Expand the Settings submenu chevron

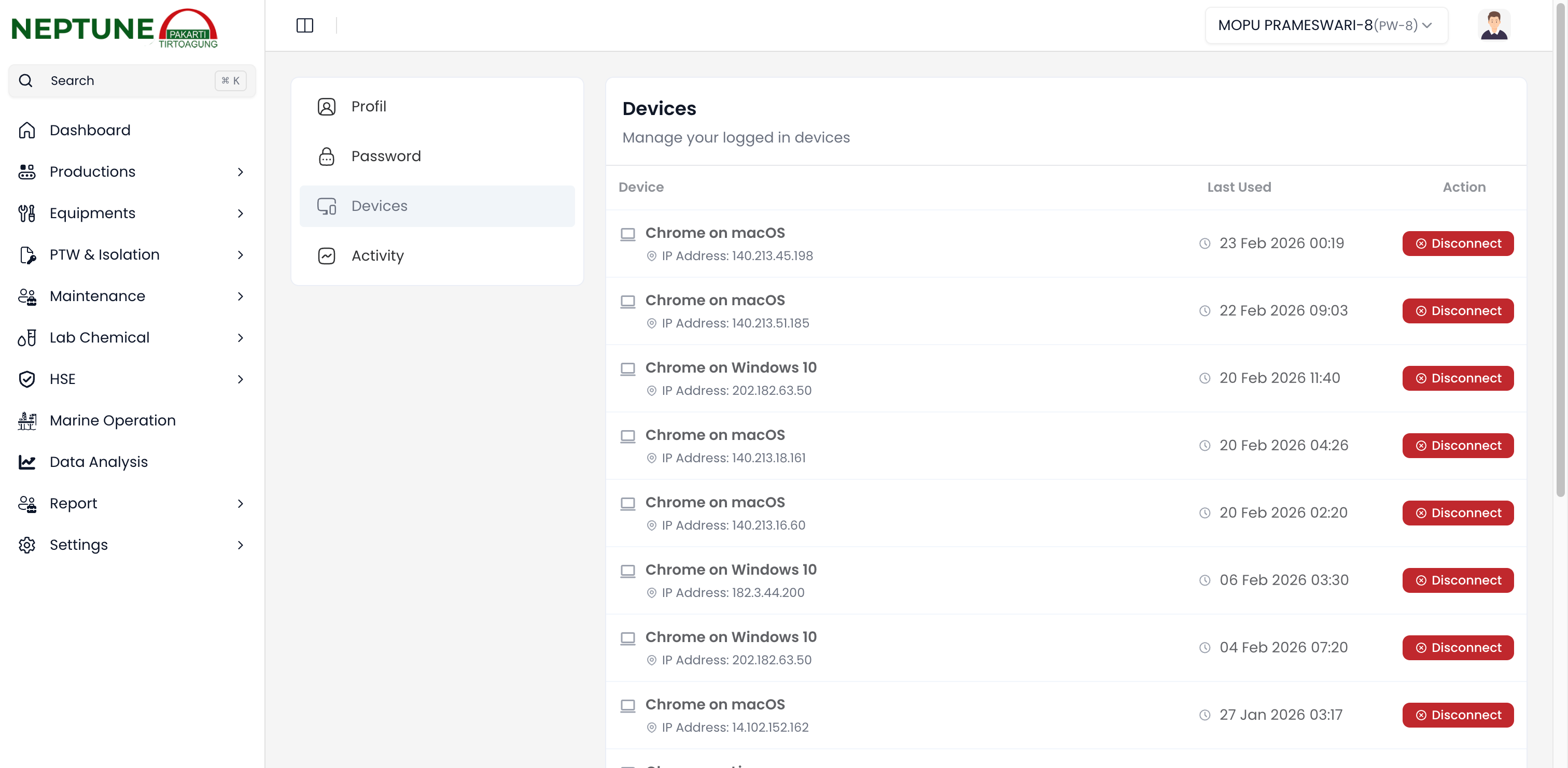pos(241,545)
